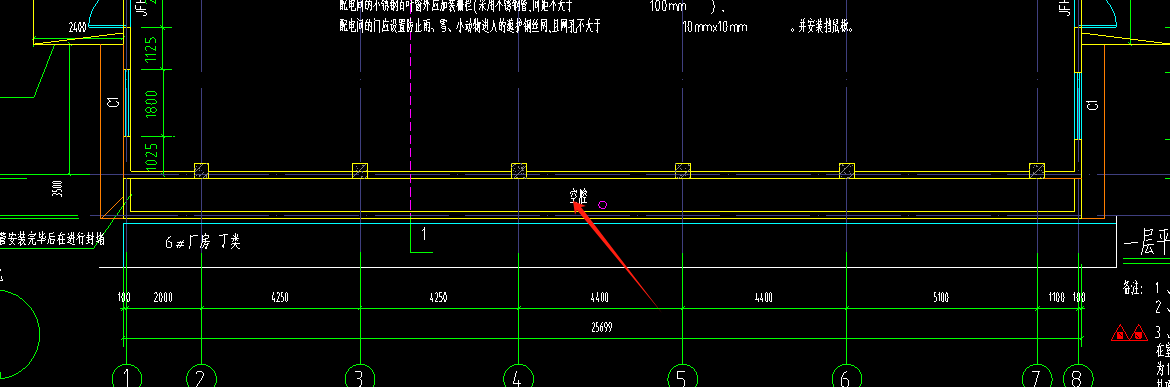The height and width of the screenshot is (387, 1170).
Task: Click the 4250 dimension between axes 3 and 4
Action: click(x=438, y=297)
